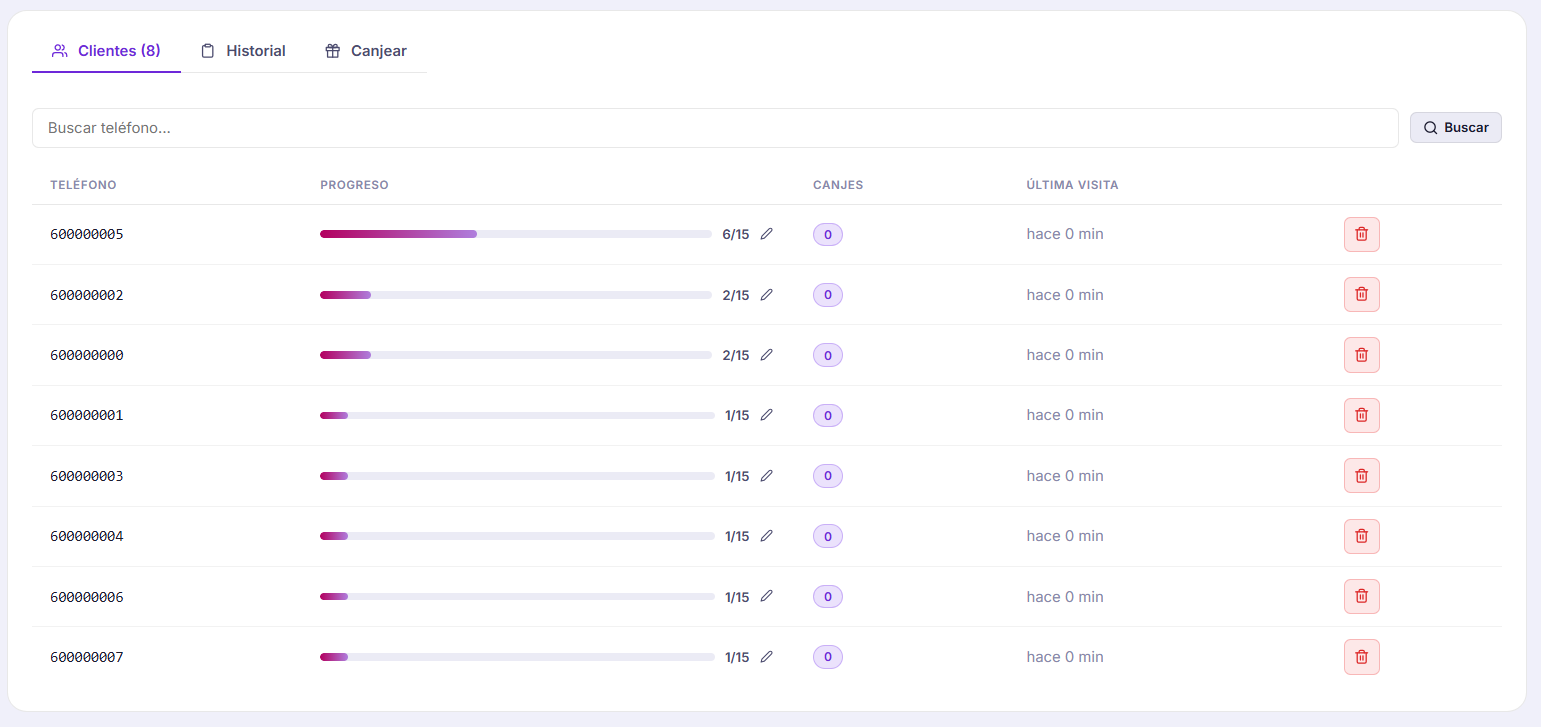The width and height of the screenshot is (1541, 727).
Task: Click progress bar for client 600000002
Action: [515, 295]
